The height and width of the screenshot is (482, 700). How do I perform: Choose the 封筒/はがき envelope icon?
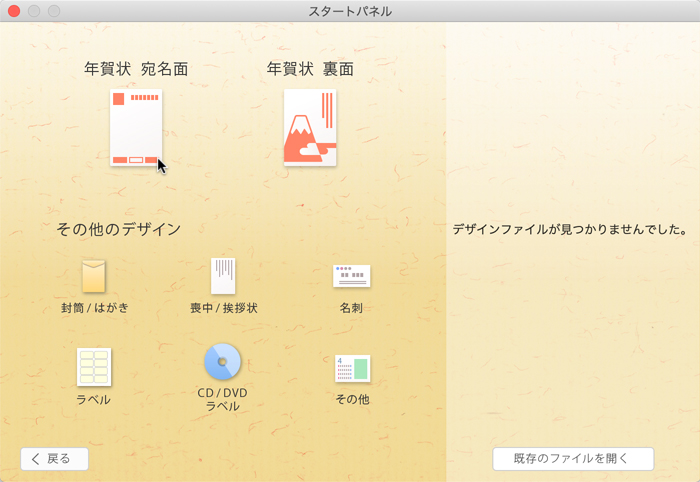click(x=94, y=276)
